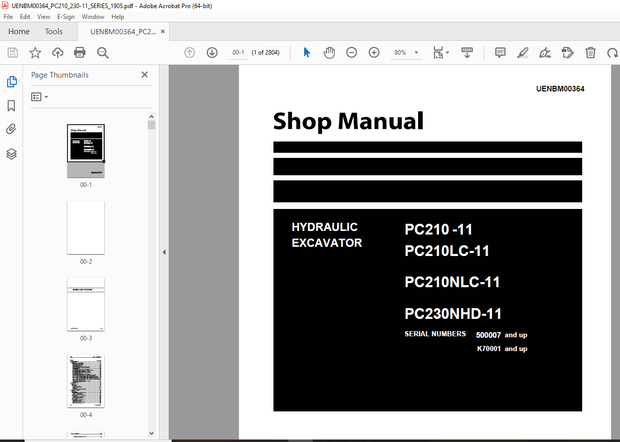Print the document using printer icon

[x=80, y=53]
